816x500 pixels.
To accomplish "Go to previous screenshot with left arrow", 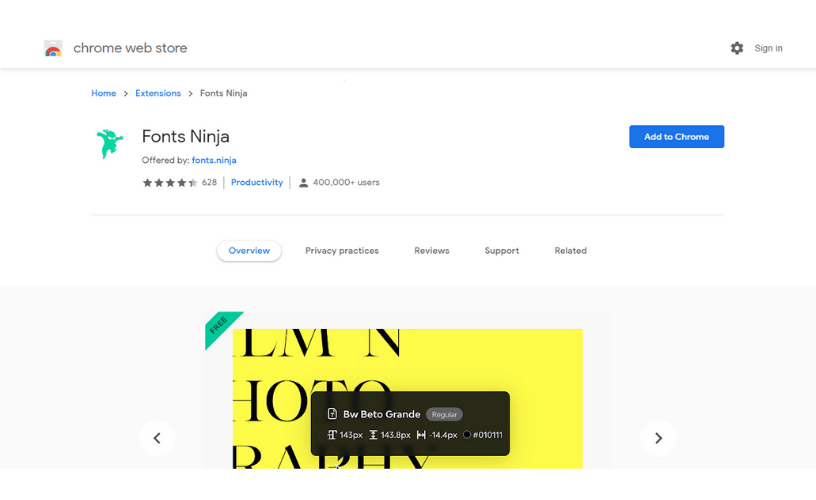I will pyautogui.click(x=157, y=438).
